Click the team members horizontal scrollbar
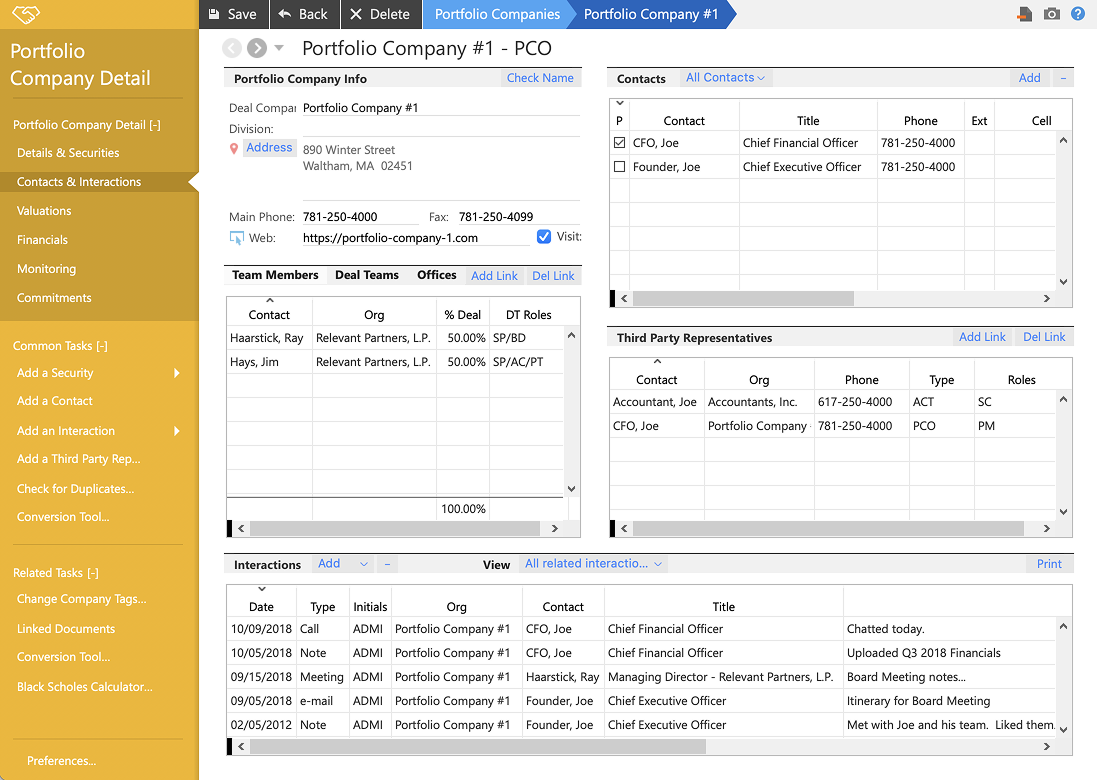The height and width of the screenshot is (780, 1097). tap(395, 528)
